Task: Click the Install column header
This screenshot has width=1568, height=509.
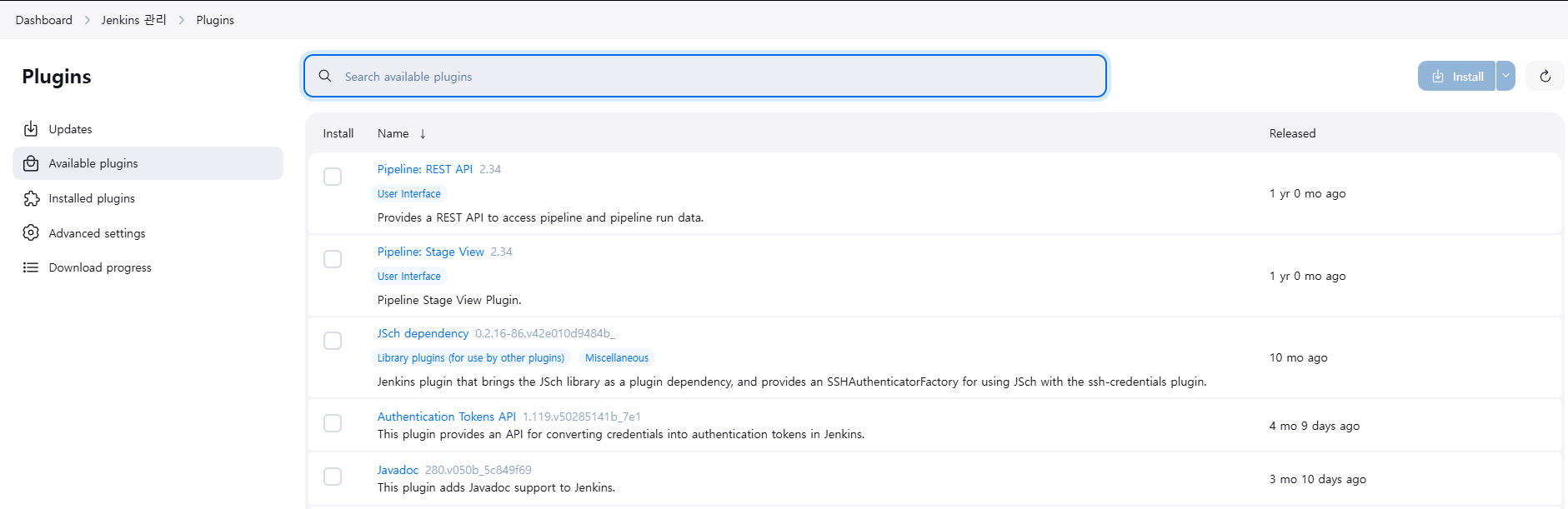Action: coord(338,133)
